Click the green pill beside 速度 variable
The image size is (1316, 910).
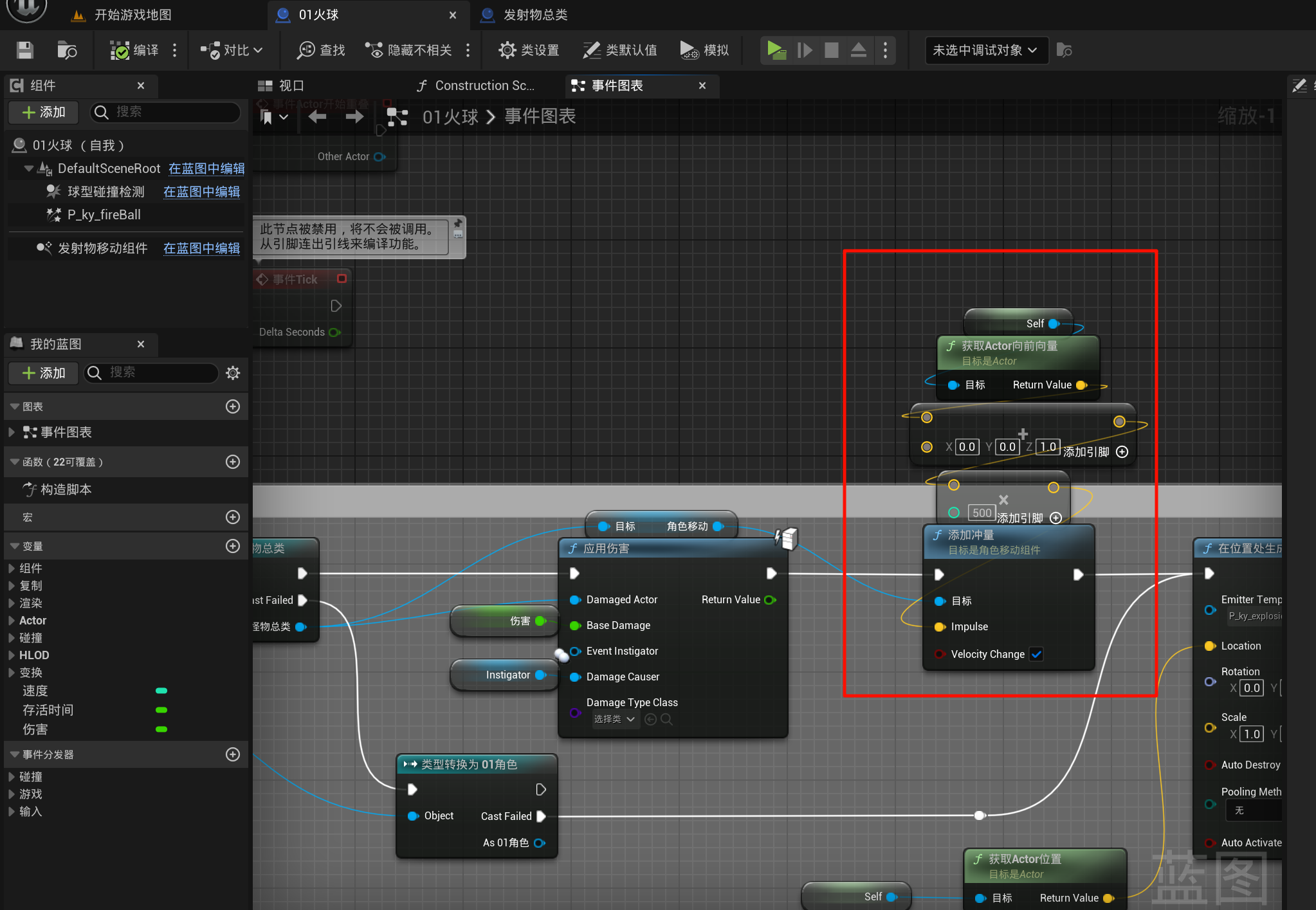[x=161, y=691]
